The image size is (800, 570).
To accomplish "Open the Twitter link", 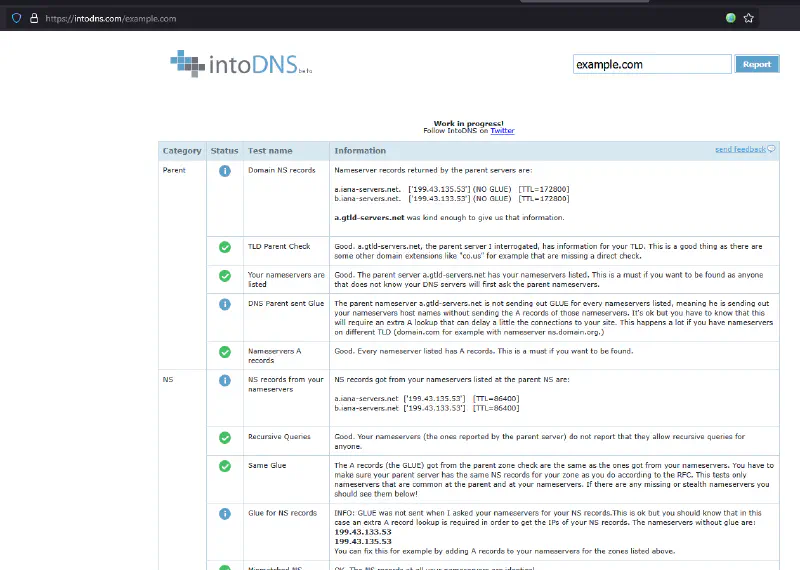I will pos(502,131).
